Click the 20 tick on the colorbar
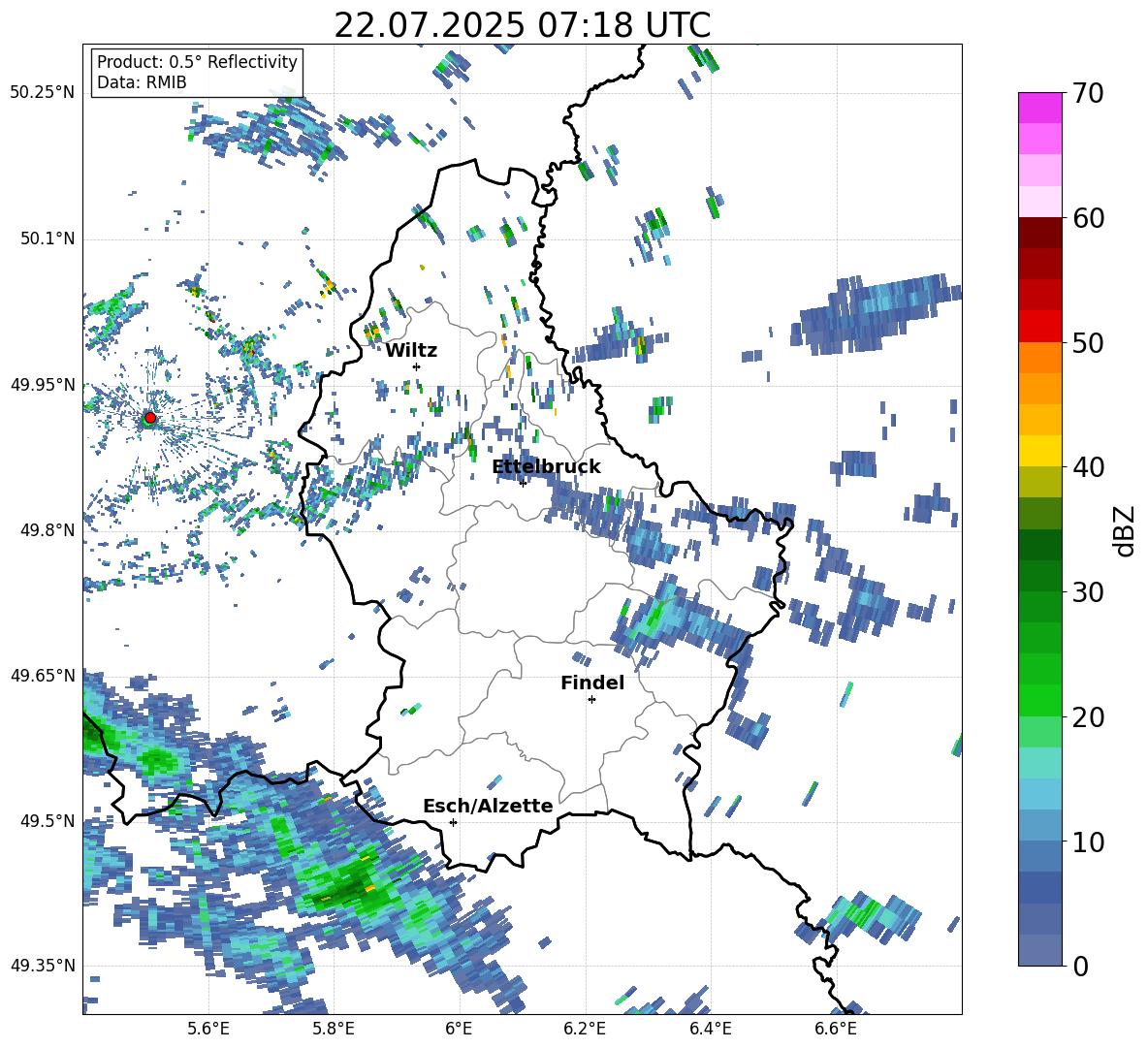Screen dimensions: 1148x1048 pos(1088,717)
